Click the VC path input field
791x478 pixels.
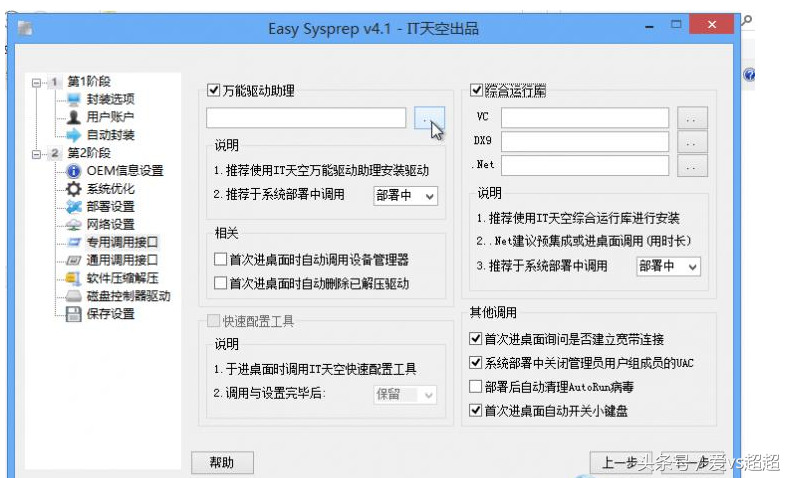585,117
